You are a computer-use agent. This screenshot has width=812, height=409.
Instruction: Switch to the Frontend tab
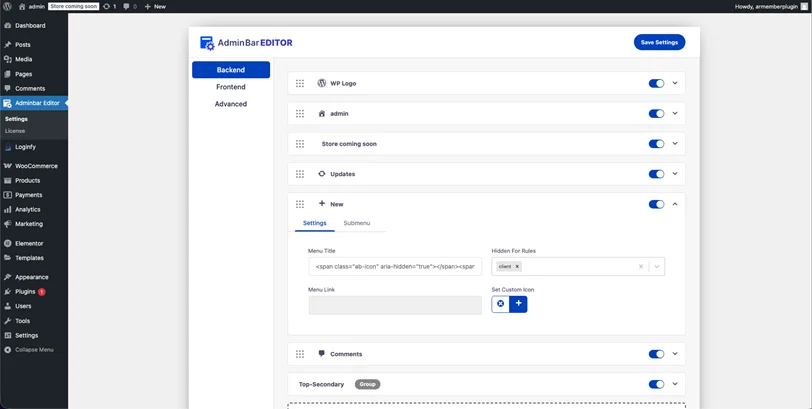(231, 87)
